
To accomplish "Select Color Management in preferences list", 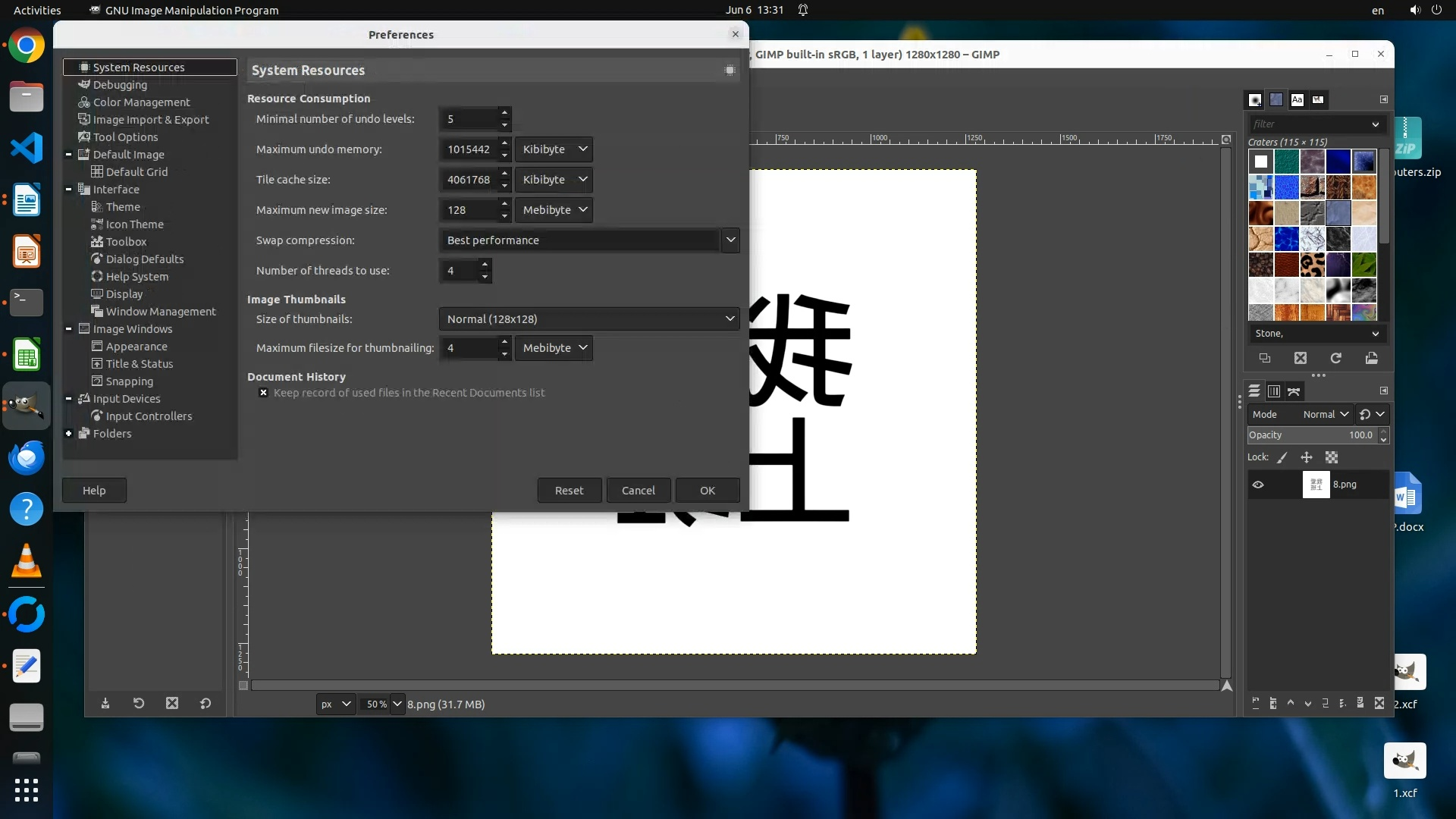I will coord(141,102).
